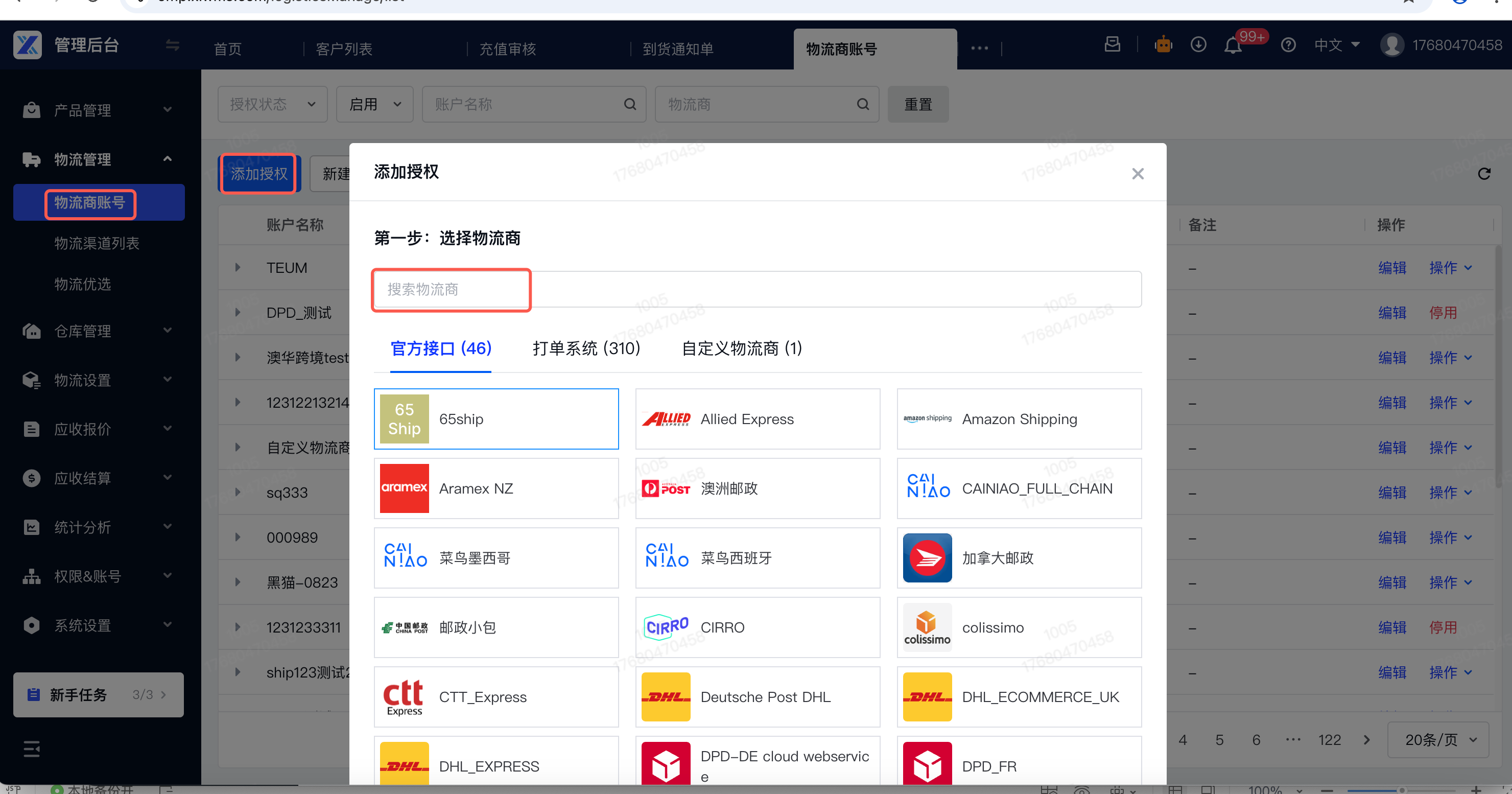Viewport: 1512px width, 794px height.
Task: Expand 应收报价 sidebar menu
Action: (x=98, y=429)
